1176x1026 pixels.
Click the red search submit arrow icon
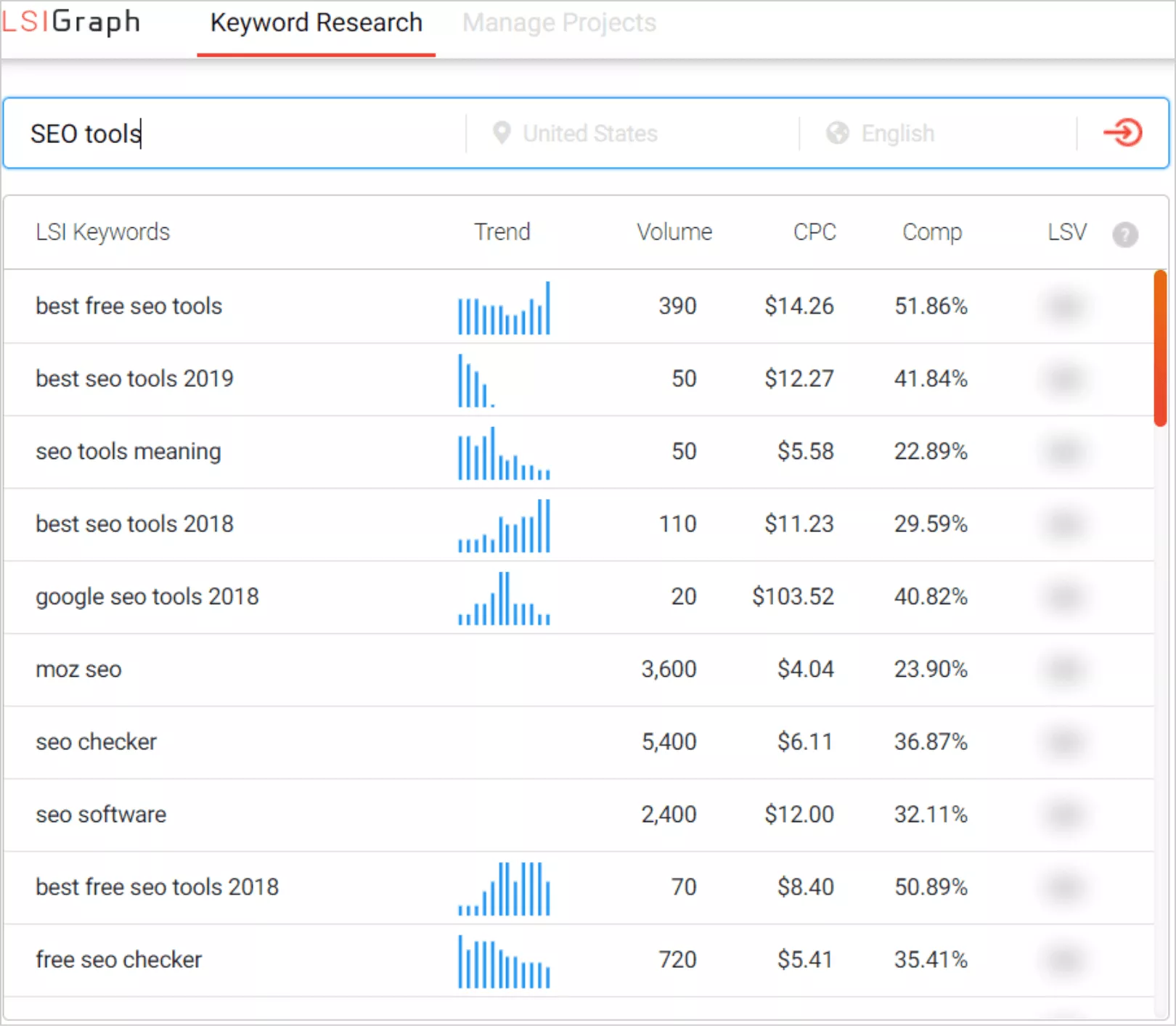(x=1123, y=133)
